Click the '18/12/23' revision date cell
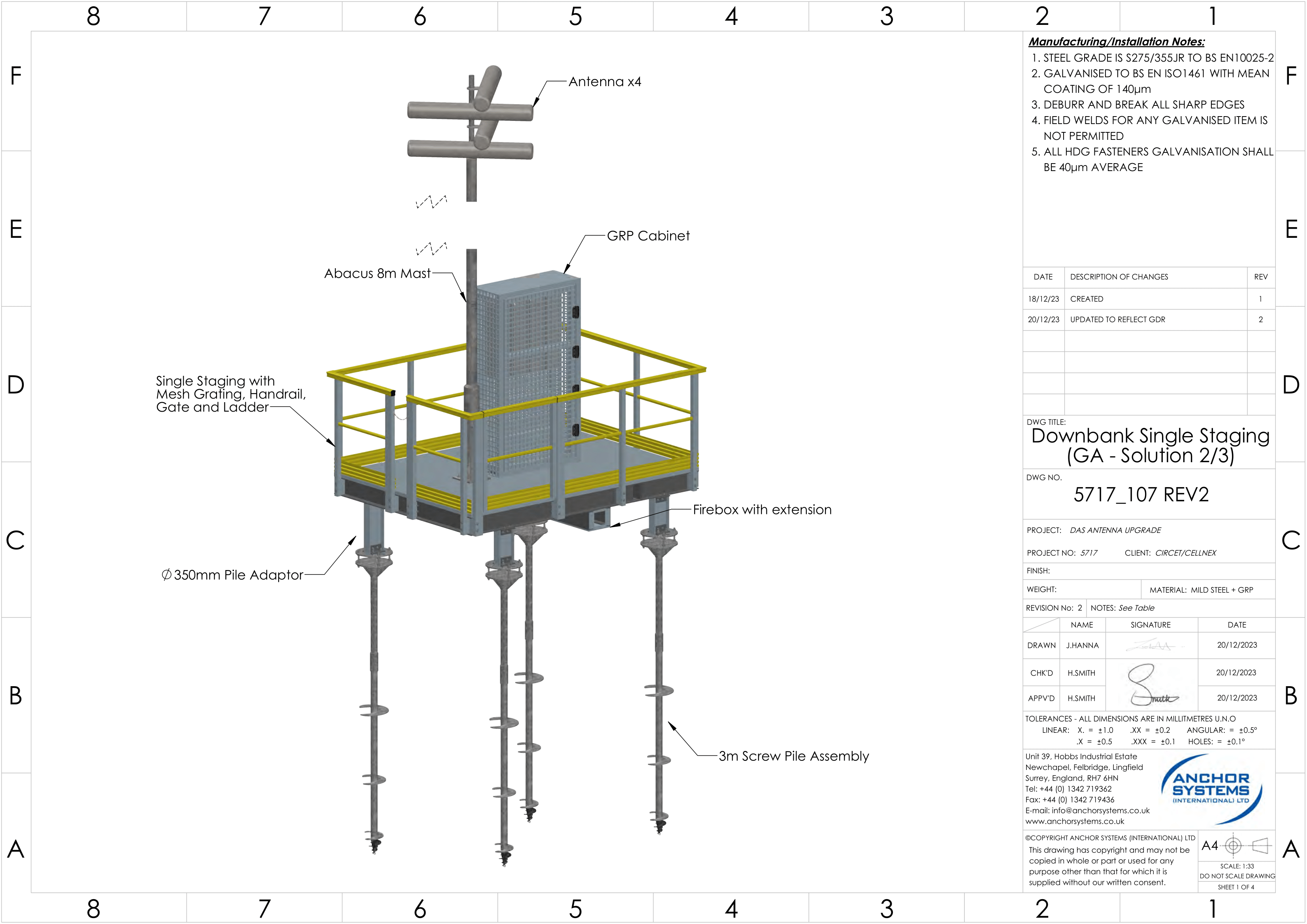 1043,299
